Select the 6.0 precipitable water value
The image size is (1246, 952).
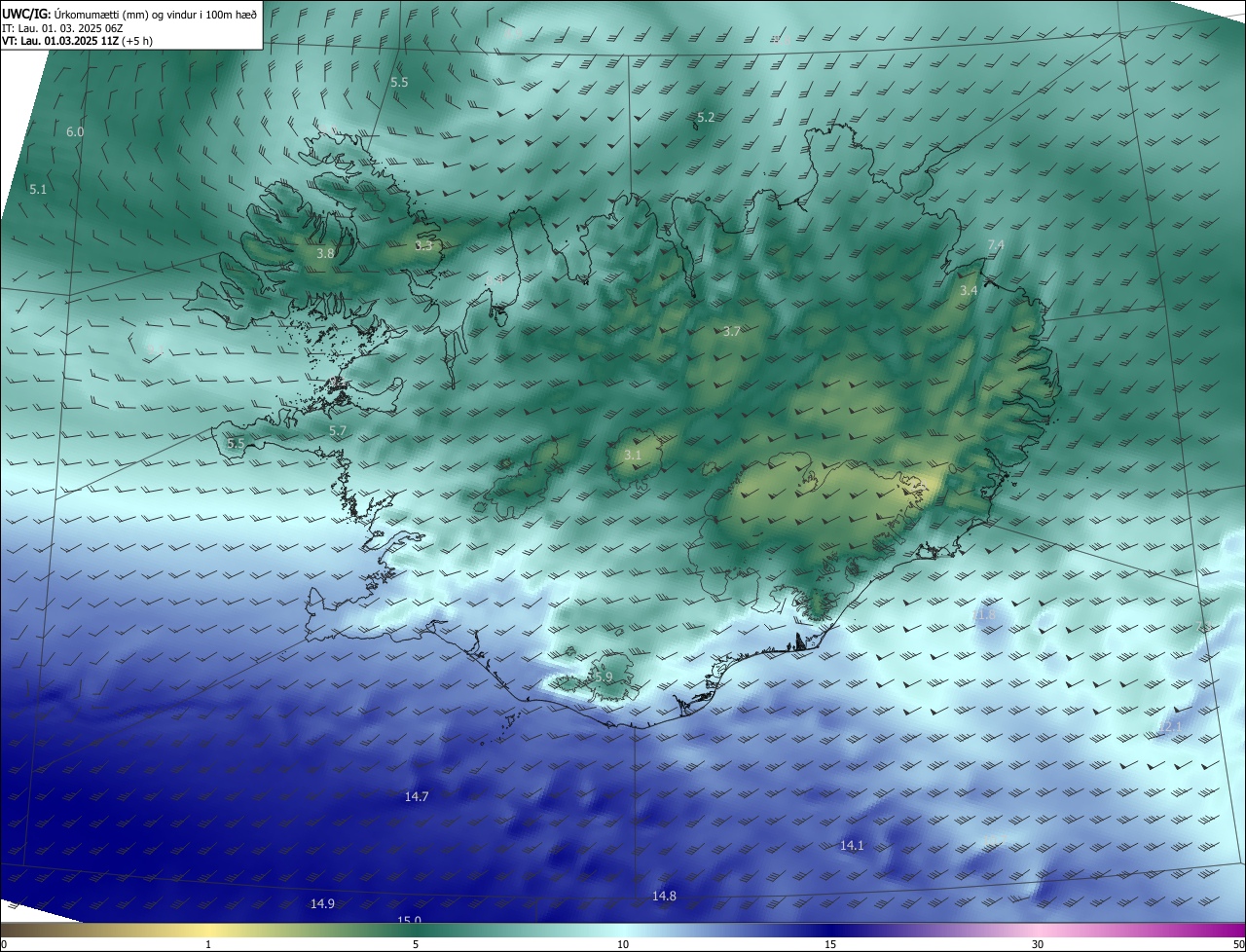click(75, 131)
